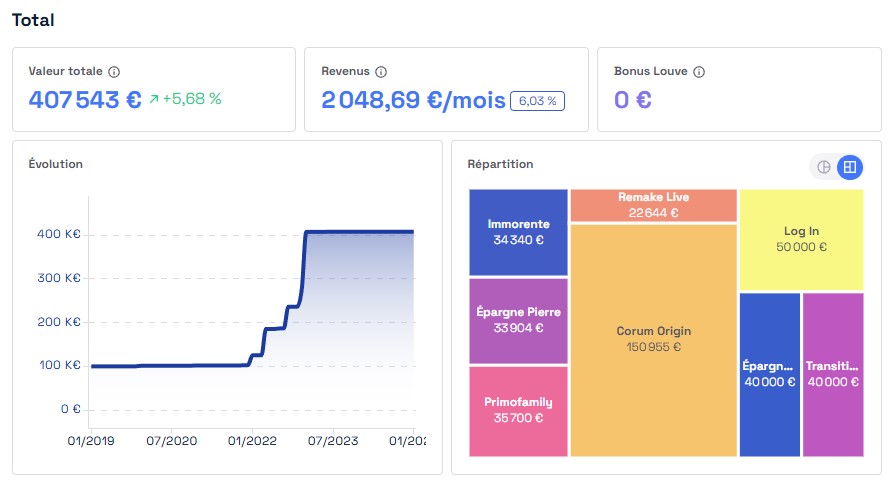
Task: Click the 22 644 € Remake Live amount
Action: [x=653, y=213]
